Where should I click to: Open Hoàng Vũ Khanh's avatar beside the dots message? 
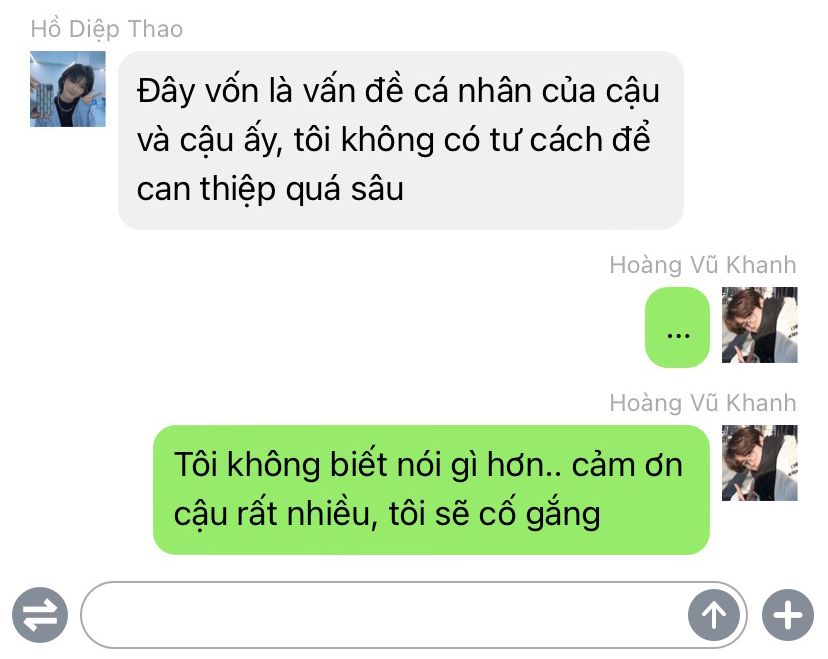click(759, 325)
